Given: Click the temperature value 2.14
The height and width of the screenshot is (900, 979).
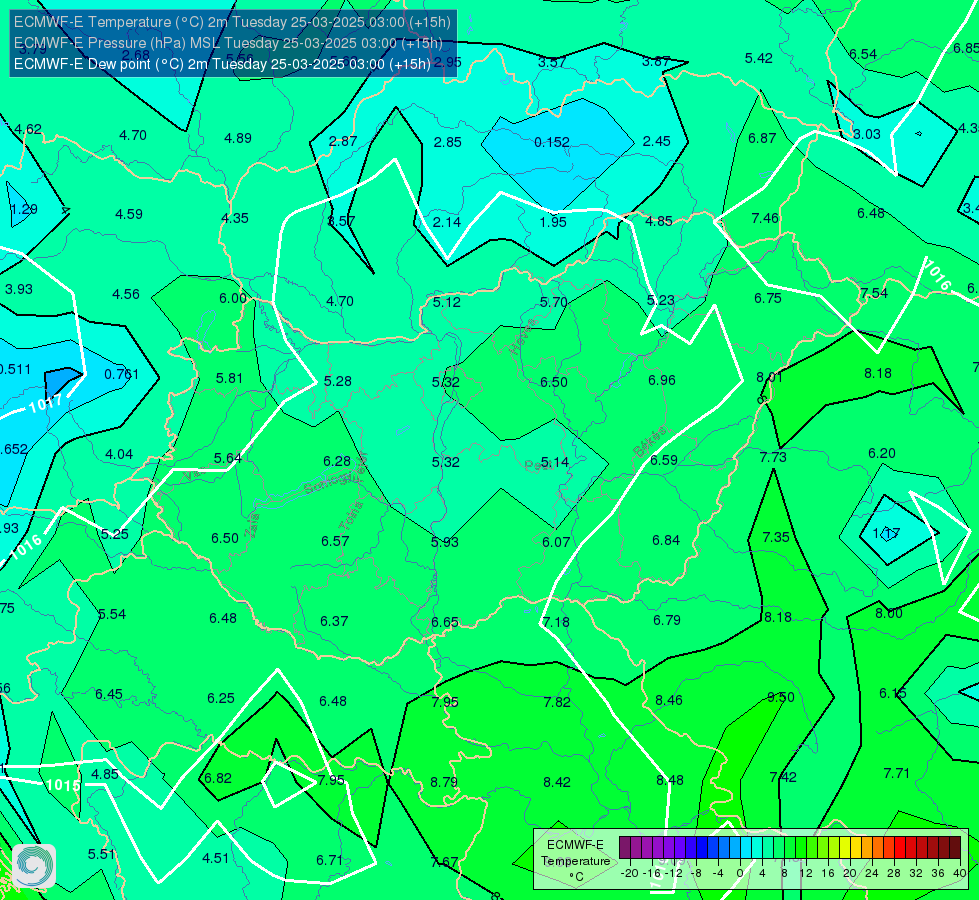Looking at the screenshot, I should 447,222.
